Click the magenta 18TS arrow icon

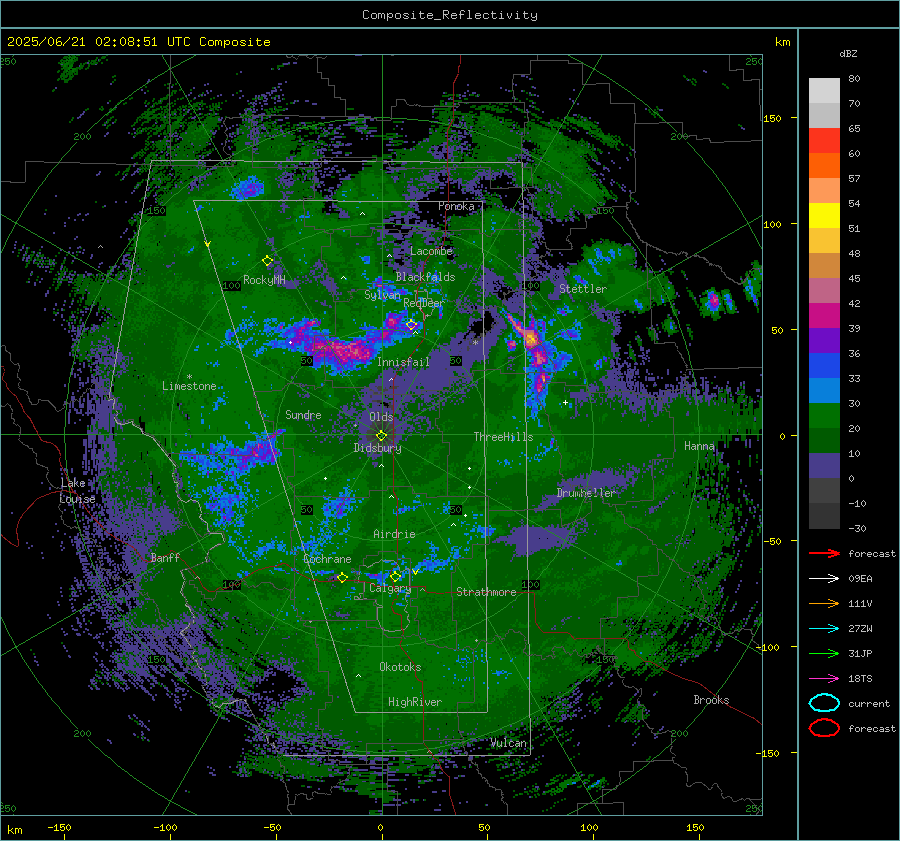point(824,679)
